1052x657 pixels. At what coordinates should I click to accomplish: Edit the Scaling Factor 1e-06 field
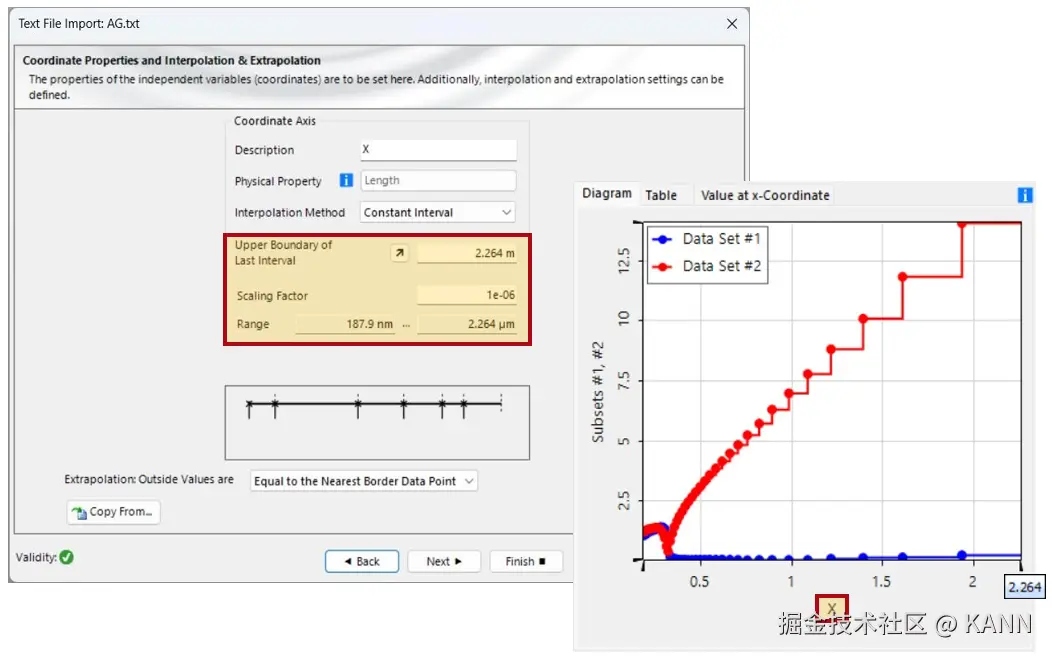pyautogui.click(x=467, y=295)
